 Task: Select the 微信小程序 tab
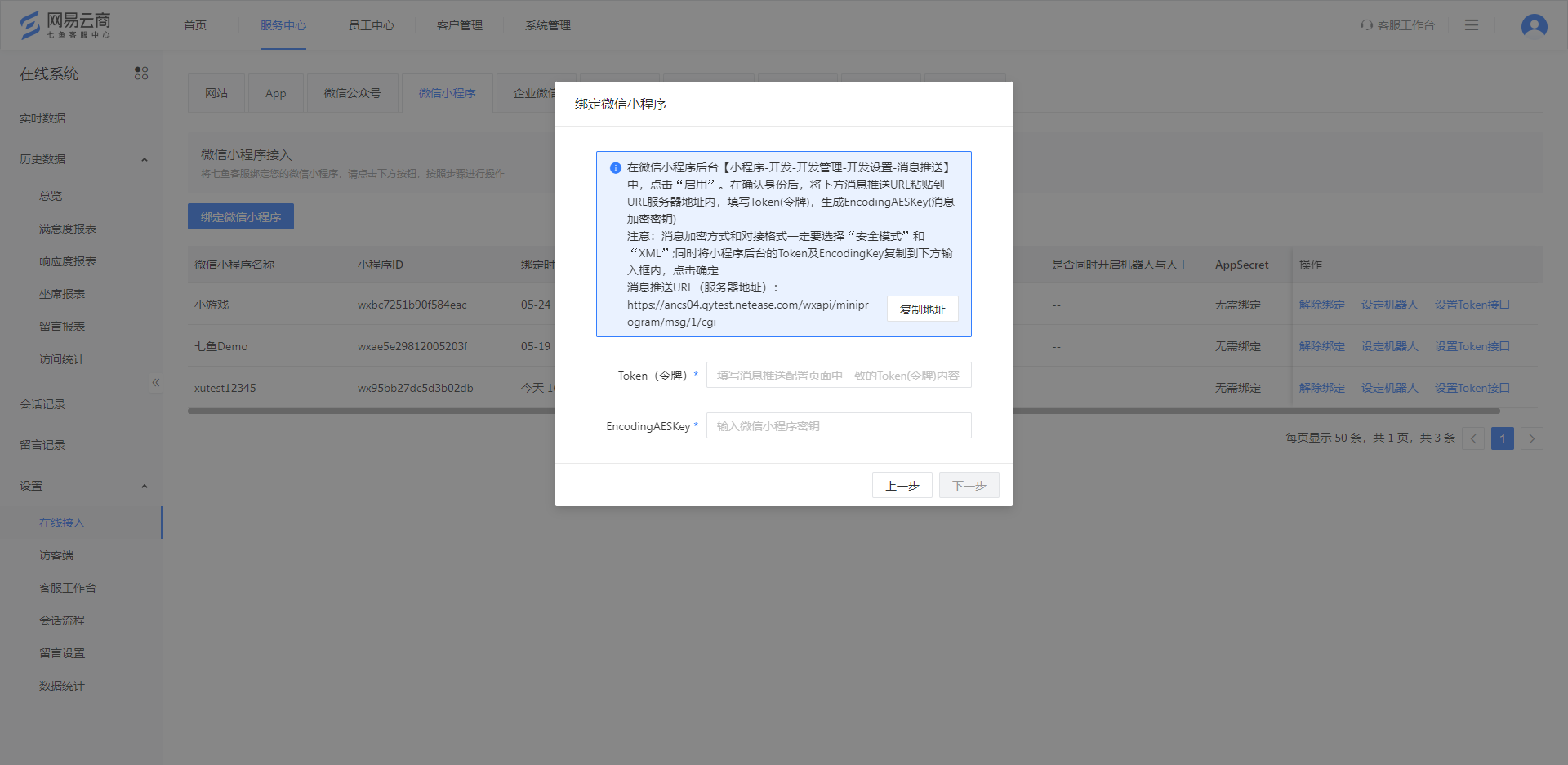(447, 93)
